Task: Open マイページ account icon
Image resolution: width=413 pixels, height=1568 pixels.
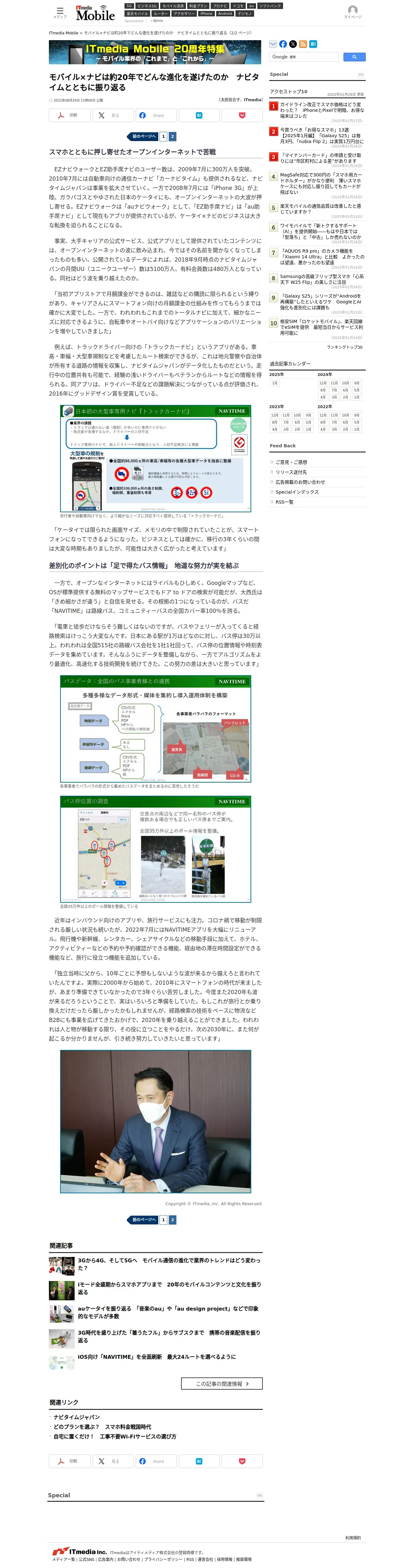Action: click(x=352, y=12)
